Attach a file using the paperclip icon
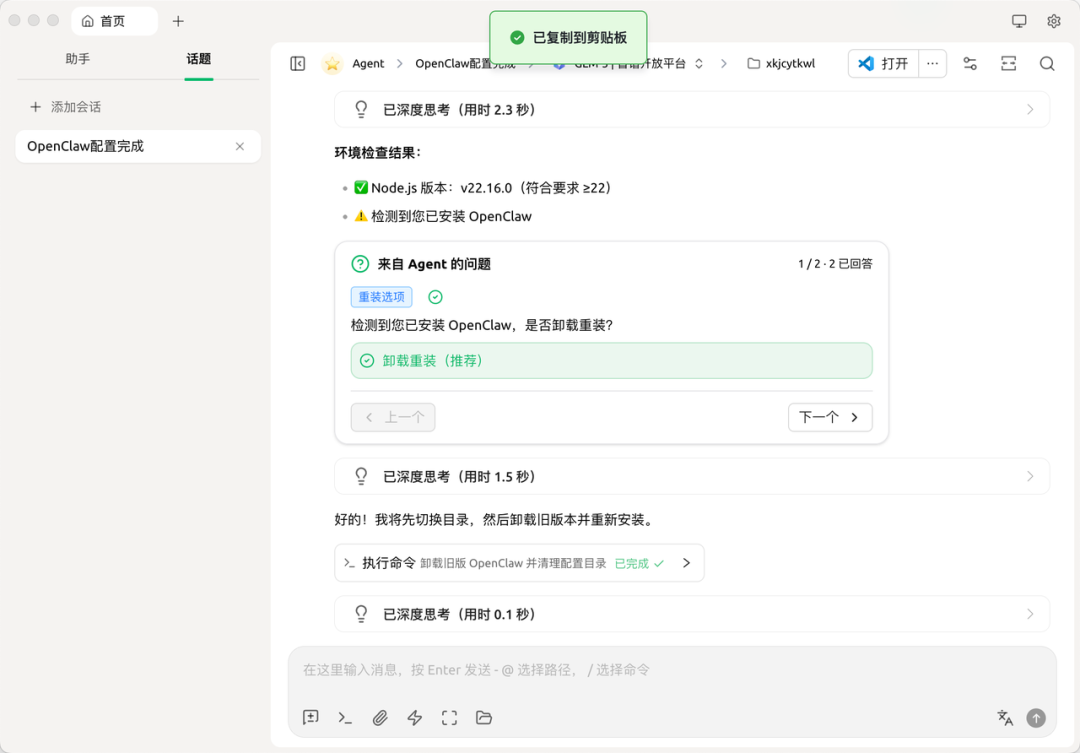This screenshot has width=1080, height=753. tap(380, 717)
